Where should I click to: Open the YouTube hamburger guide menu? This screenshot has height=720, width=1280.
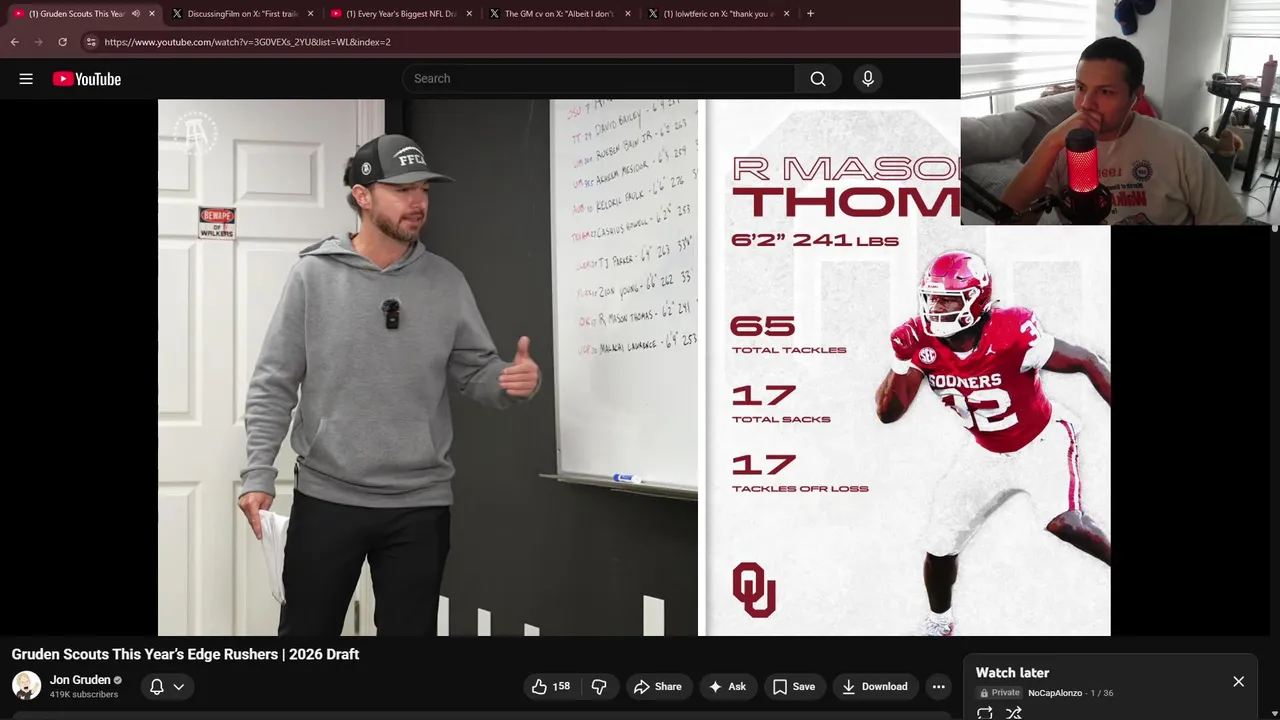pos(26,79)
